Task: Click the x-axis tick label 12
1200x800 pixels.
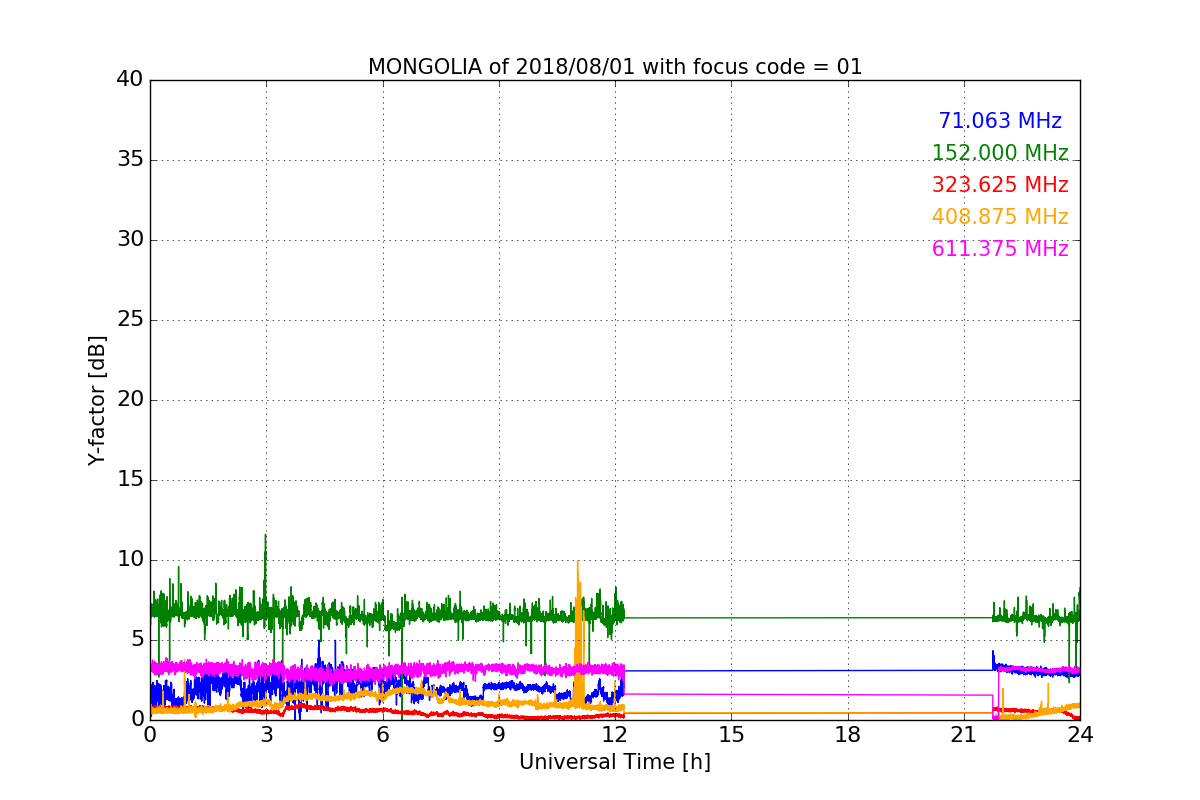Action: pyautogui.click(x=615, y=734)
